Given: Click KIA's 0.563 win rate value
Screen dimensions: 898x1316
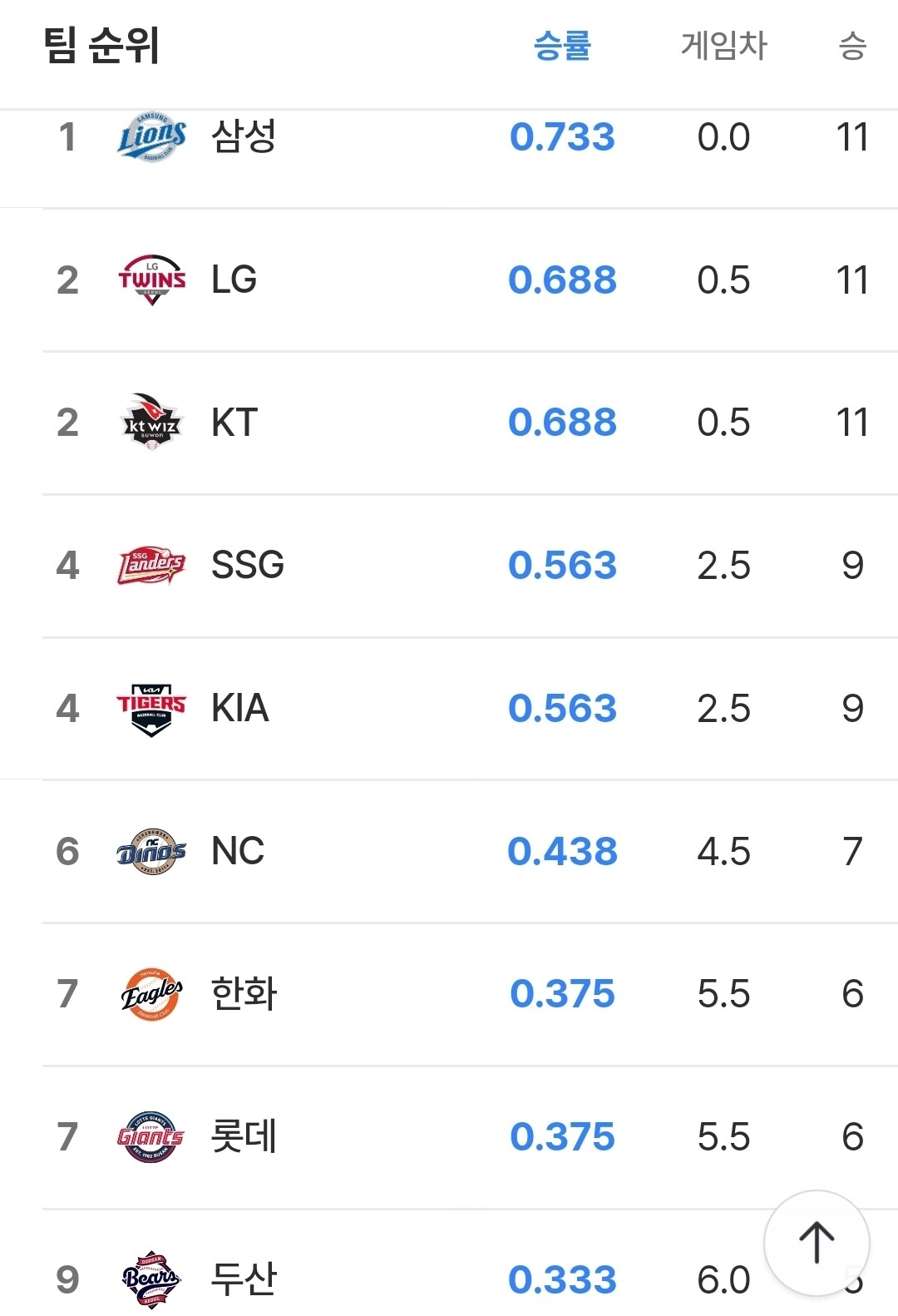Looking at the screenshot, I should point(562,709).
